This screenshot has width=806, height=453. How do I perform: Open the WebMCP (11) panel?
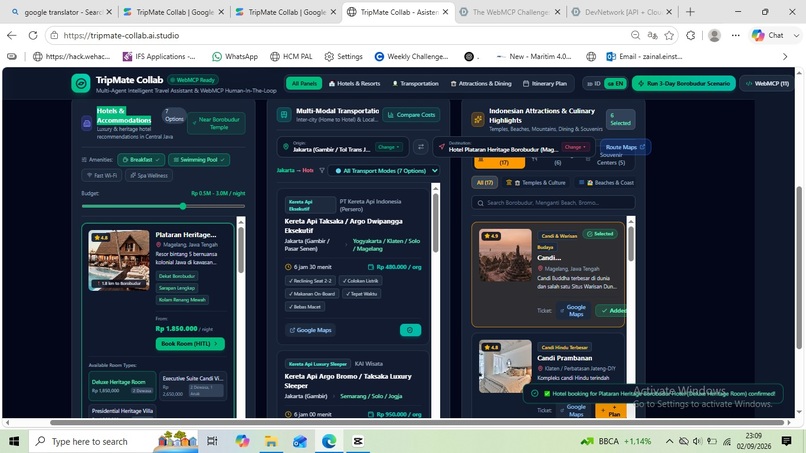coord(767,83)
